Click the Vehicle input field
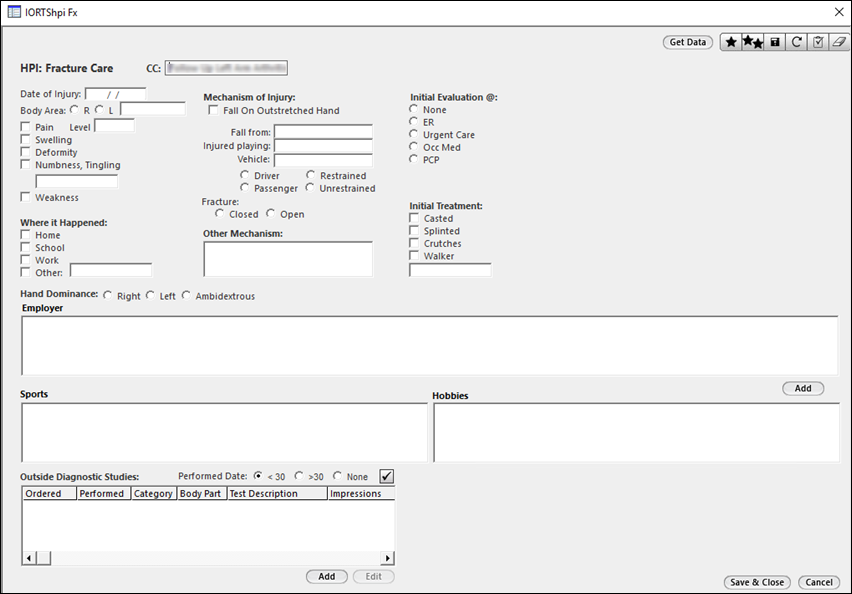This screenshot has height=594, width=852. (x=323, y=159)
